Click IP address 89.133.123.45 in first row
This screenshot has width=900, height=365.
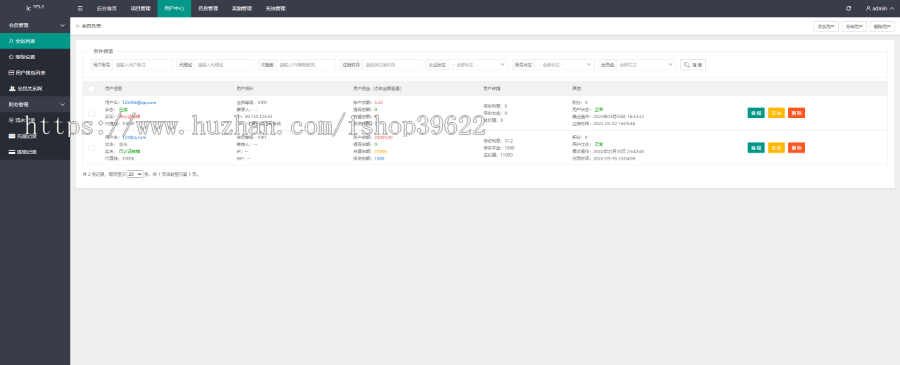click(258, 116)
